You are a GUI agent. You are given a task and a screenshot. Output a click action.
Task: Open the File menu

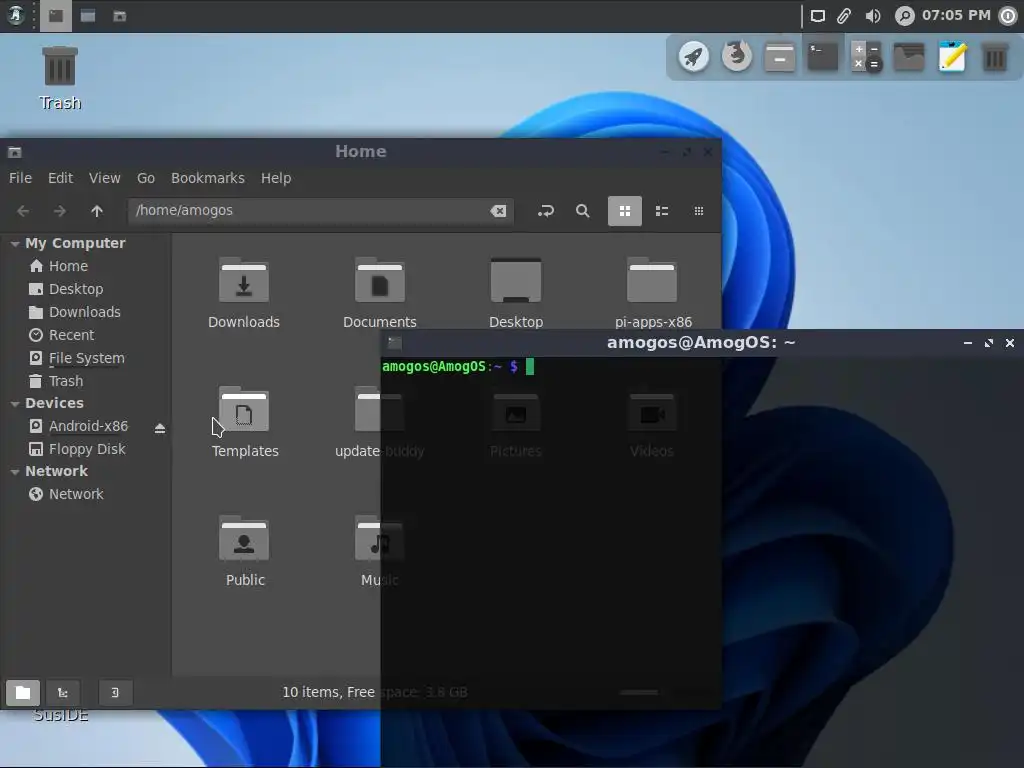[x=20, y=178]
